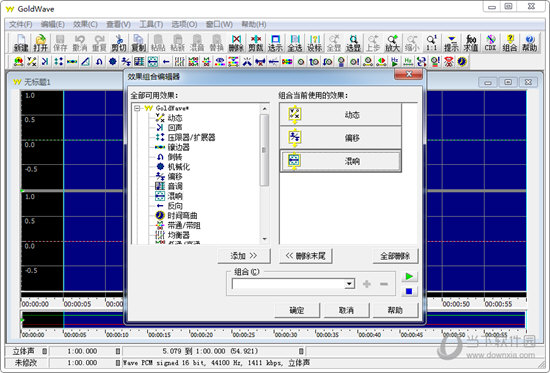The height and width of the screenshot is (373, 550).
Task: Open the 编辑(E) menu
Action: pos(53,24)
